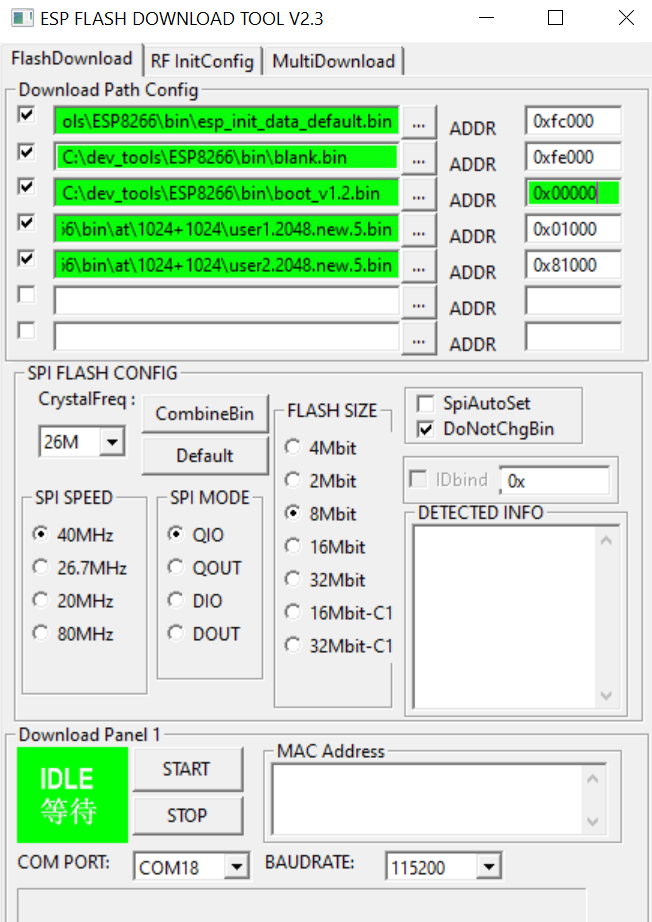Click MAC Address scrollbar up arrow
The width and height of the screenshot is (652, 922).
[x=593, y=779]
